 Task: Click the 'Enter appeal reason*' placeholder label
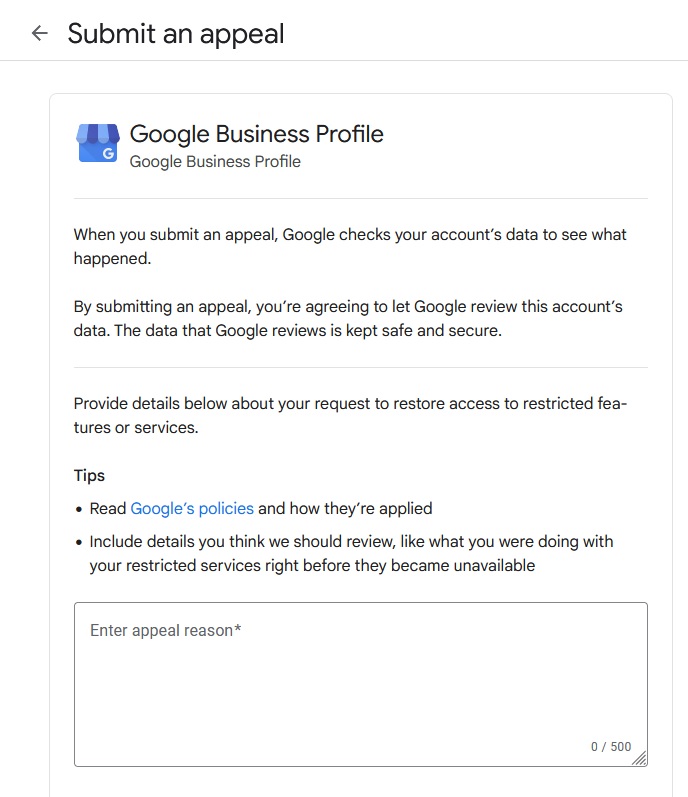pos(166,630)
